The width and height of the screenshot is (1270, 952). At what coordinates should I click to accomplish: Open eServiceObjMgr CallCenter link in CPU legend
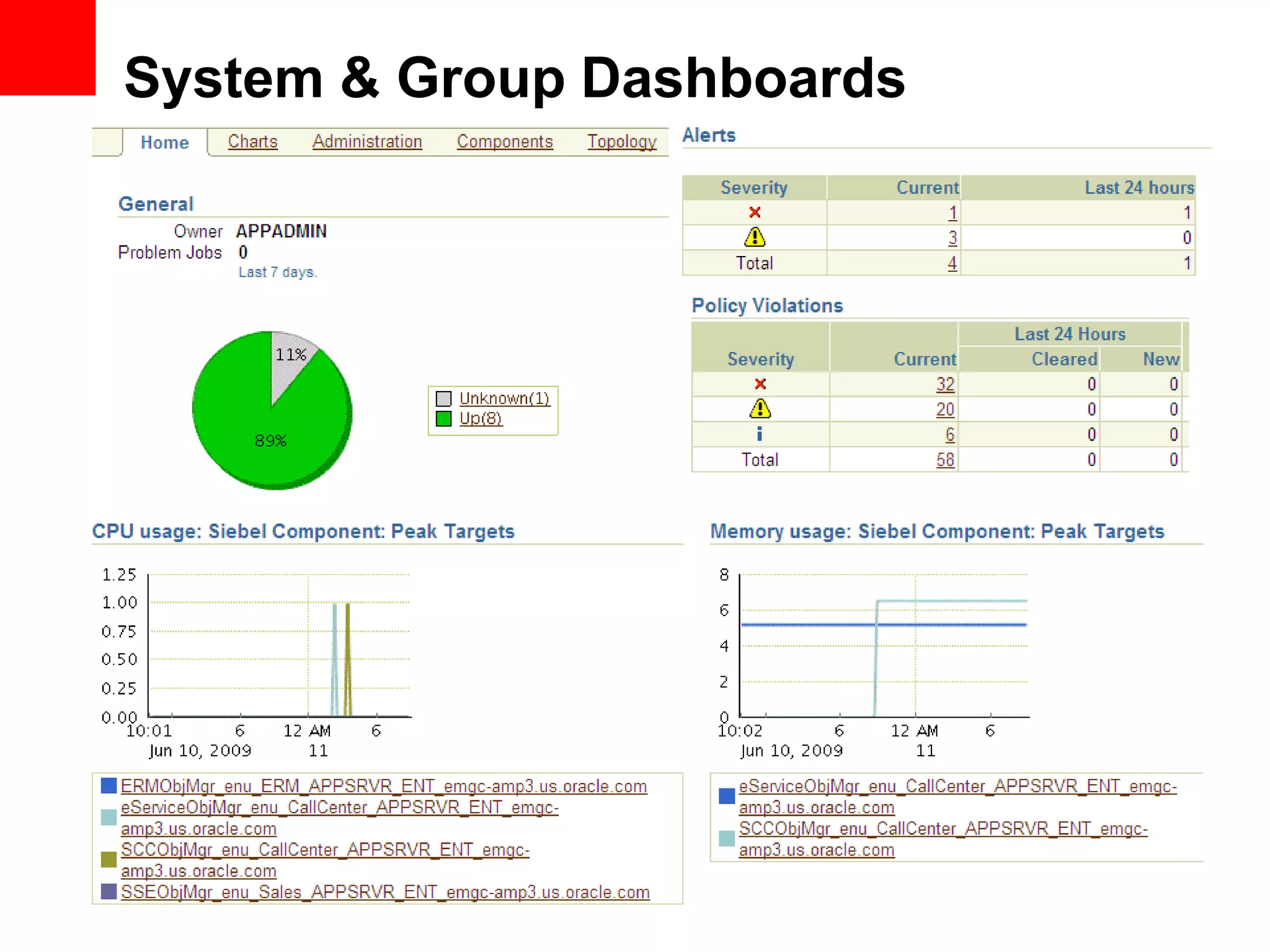(340, 818)
